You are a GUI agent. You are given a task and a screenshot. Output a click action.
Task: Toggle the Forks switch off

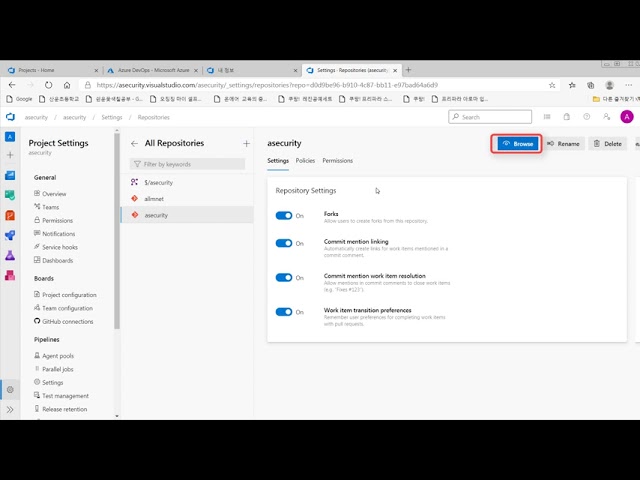[284, 216]
